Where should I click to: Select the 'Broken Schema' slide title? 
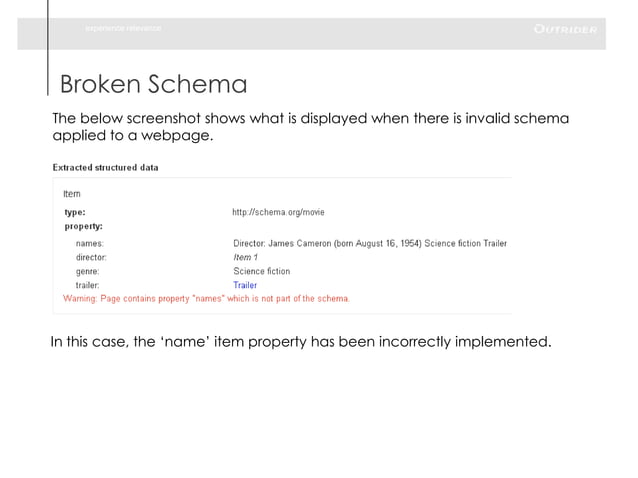[153, 82]
